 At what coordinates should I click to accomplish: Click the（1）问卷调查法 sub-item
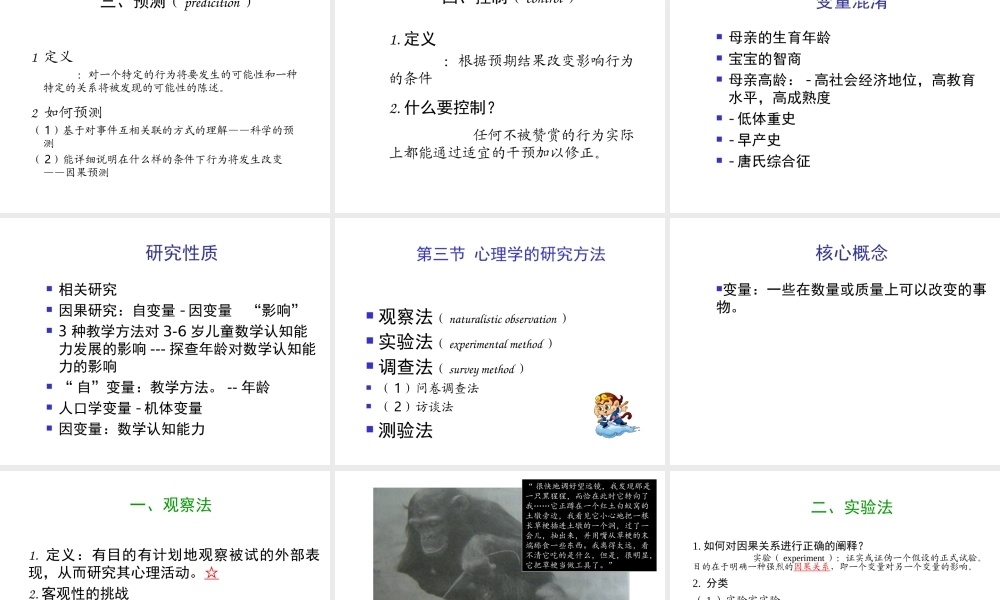(430, 386)
